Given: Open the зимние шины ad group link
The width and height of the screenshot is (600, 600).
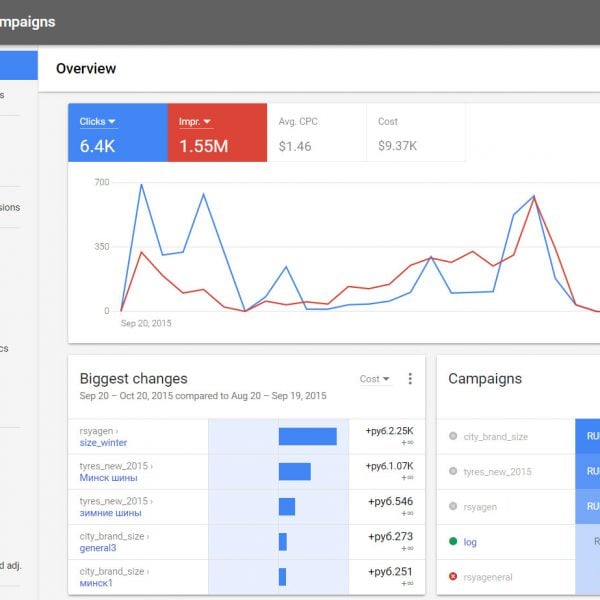Looking at the screenshot, I should [x=110, y=513].
